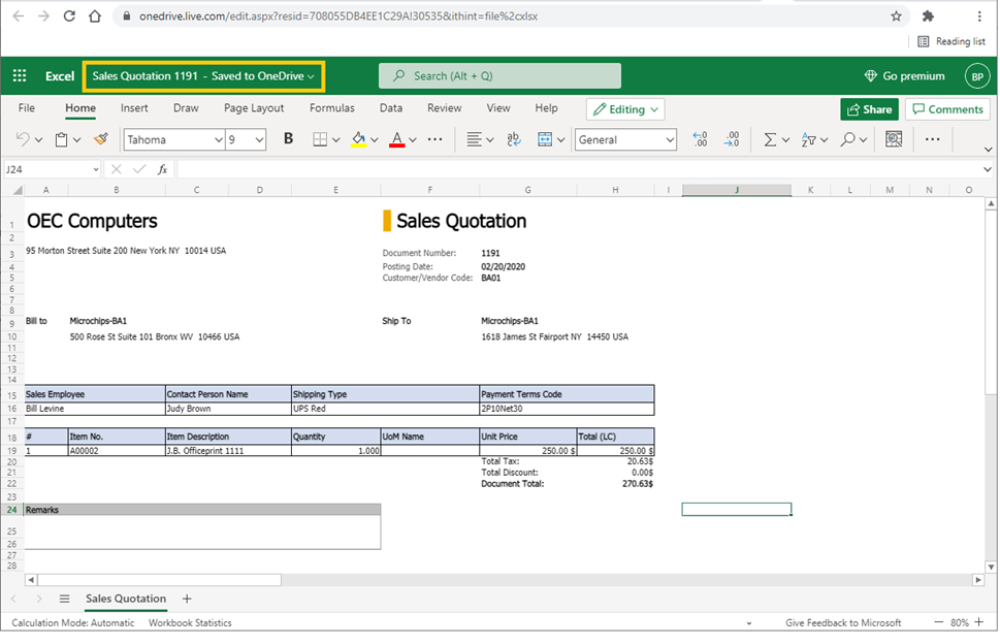Switch to the Formulas tab
This screenshot has height=632, width=1000.
pyautogui.click(x=332, y=108)
